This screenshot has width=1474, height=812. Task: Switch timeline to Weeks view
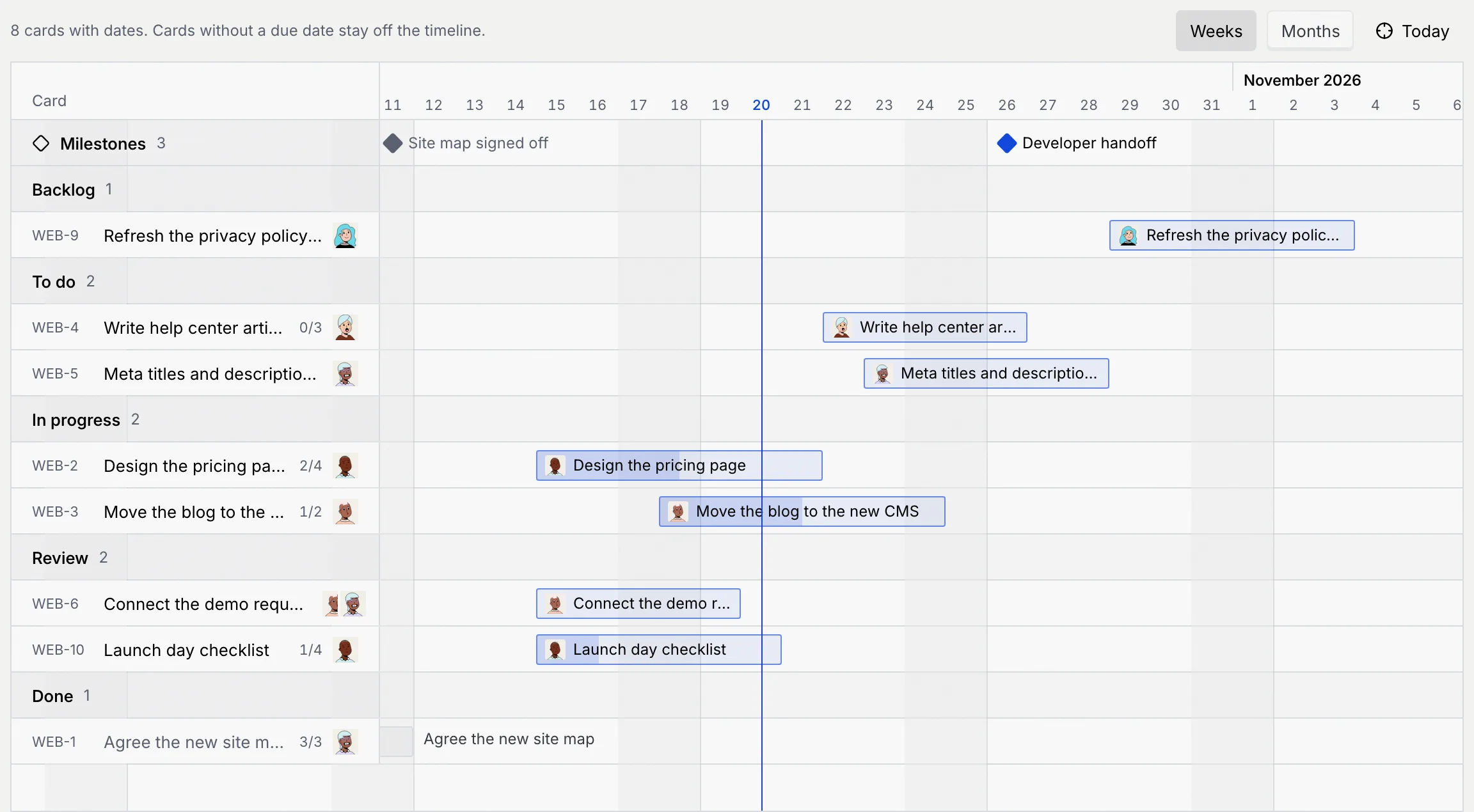(1216, 31)
